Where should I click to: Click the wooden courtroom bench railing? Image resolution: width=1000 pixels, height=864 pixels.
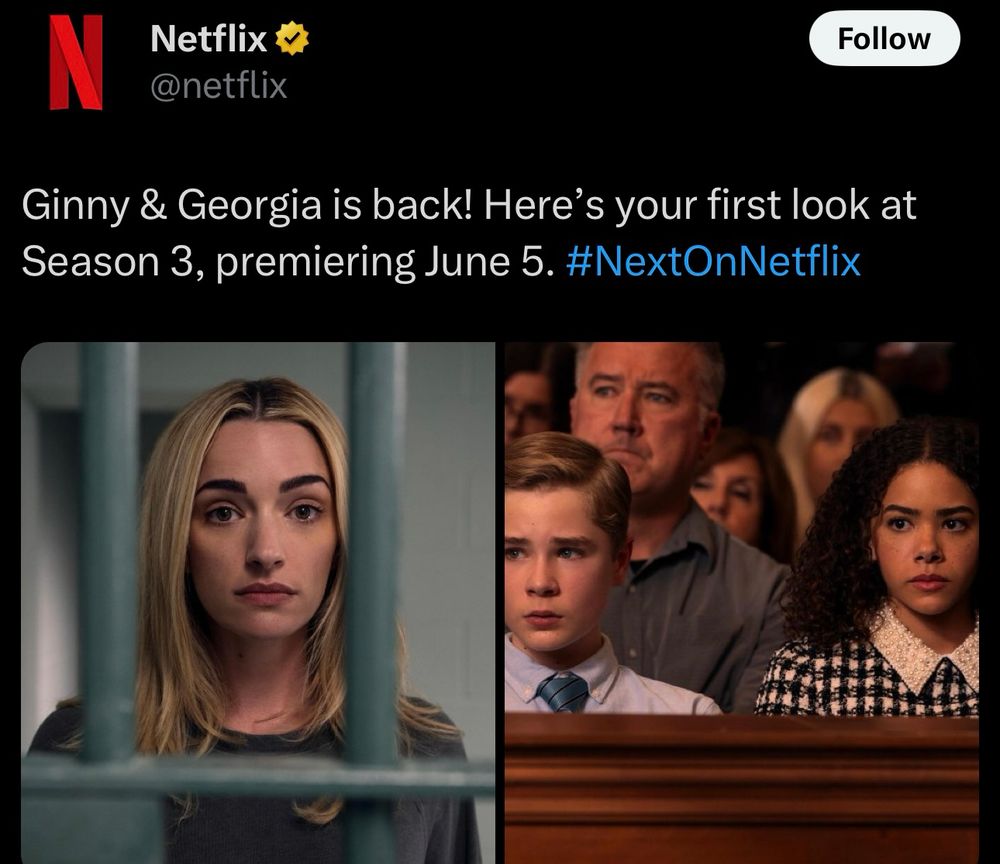[742, 787]
